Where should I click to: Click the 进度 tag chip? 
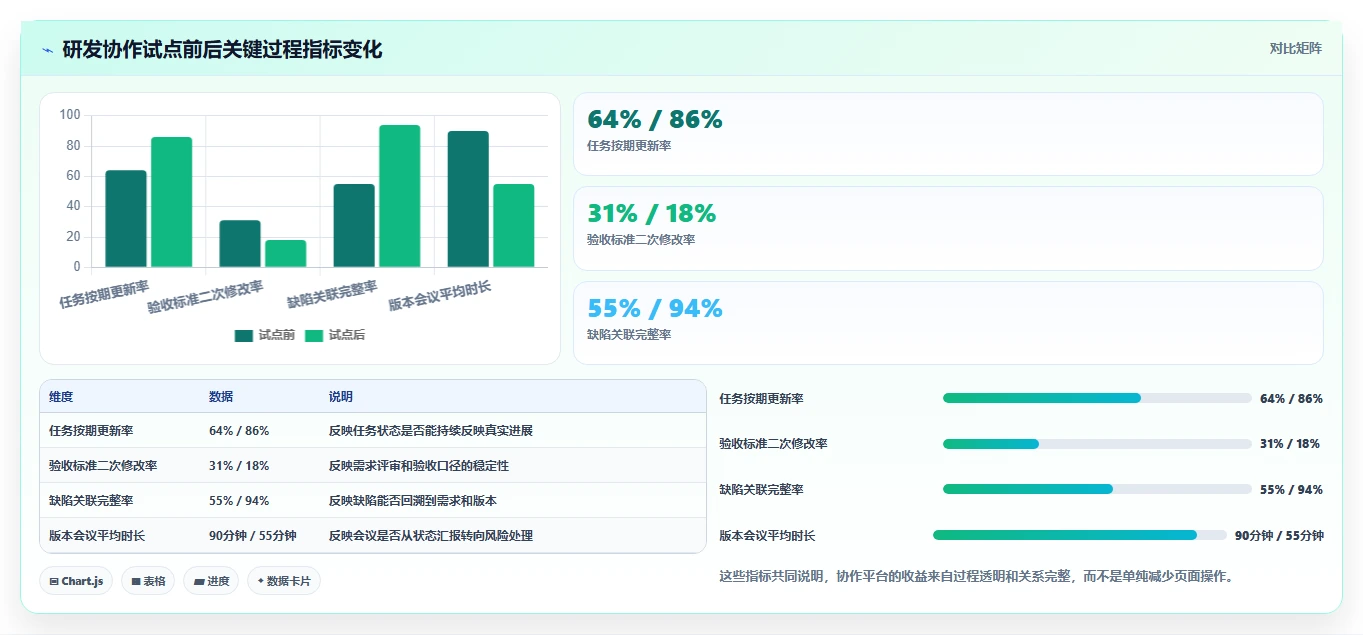point(211,581)
